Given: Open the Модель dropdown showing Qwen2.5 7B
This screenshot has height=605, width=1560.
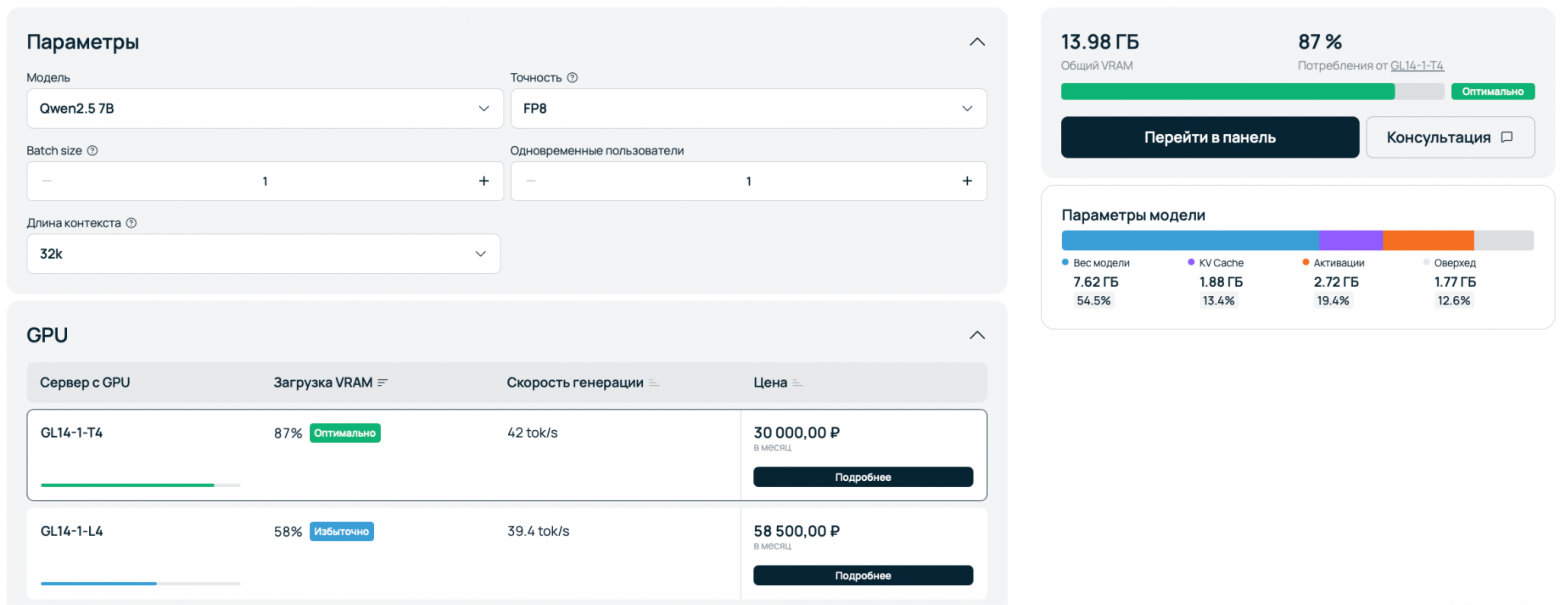Looking at the screenshot, I should tap(265, 108).
